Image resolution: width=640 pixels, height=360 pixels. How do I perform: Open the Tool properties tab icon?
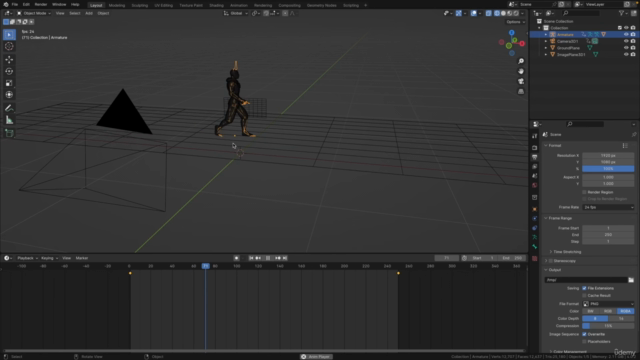point(535,136)
